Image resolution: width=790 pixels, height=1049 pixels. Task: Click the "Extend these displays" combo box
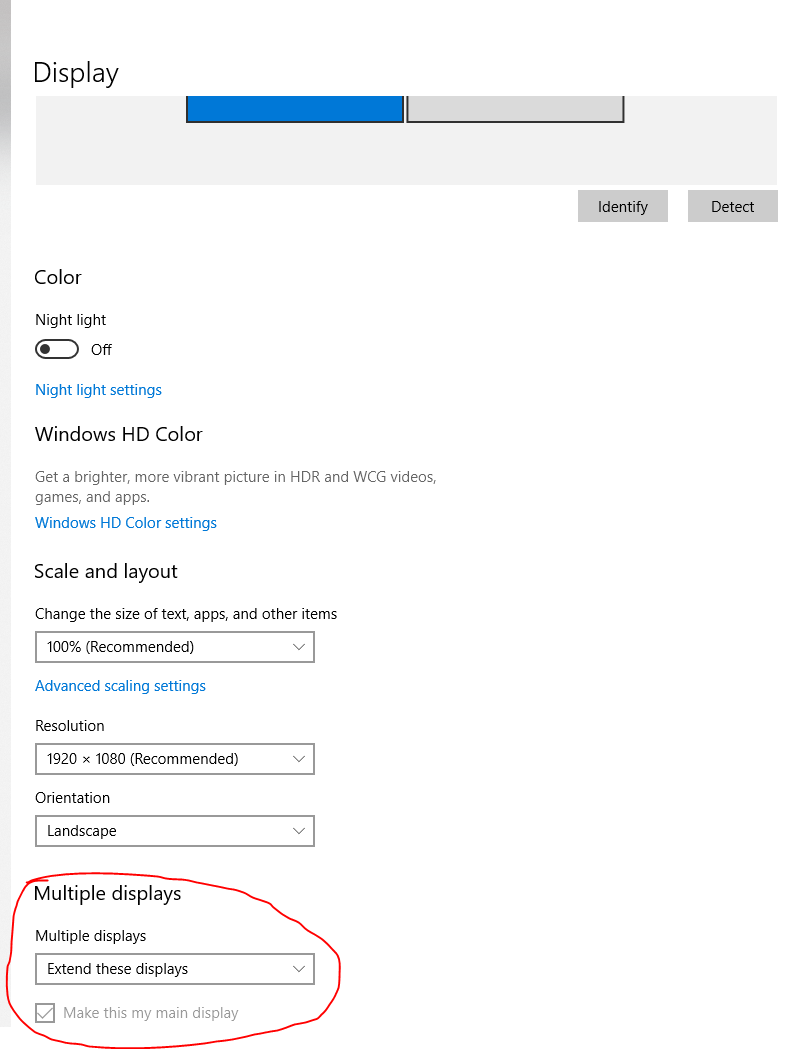(175, 968)
